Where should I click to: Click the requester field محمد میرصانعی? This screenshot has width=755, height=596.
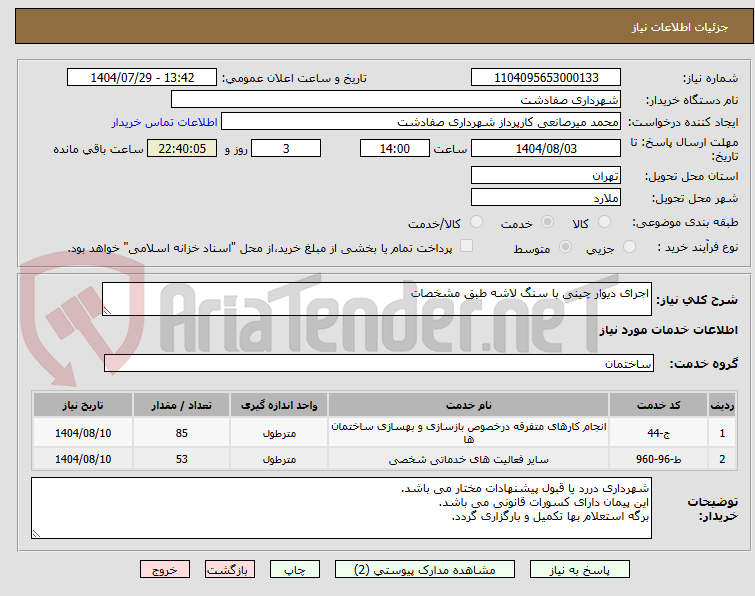click(x=421, y=122)
